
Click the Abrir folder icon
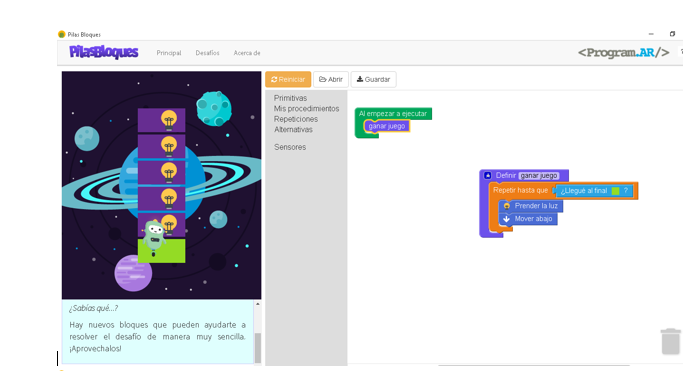click(x=322, y=79)
